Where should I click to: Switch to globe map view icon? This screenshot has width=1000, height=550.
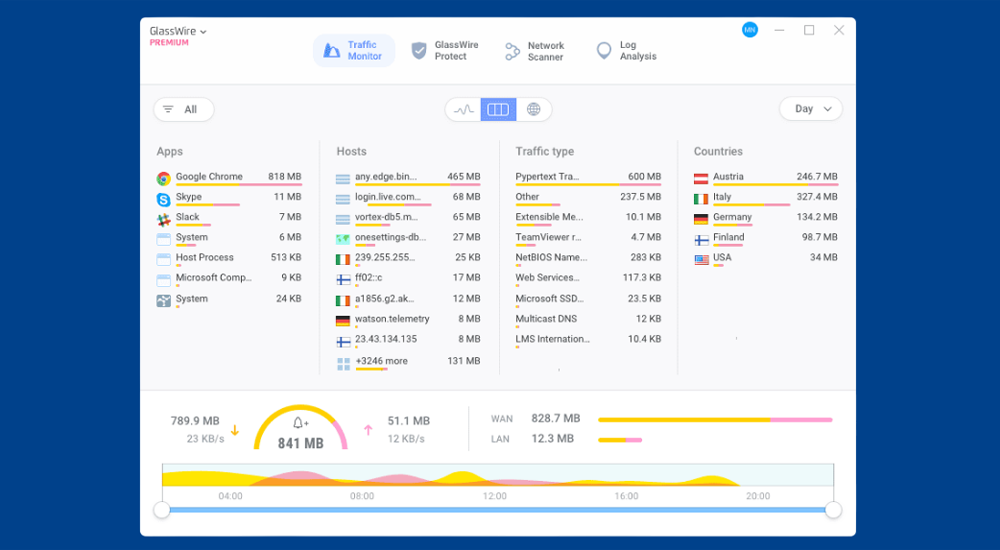point(534,110)
